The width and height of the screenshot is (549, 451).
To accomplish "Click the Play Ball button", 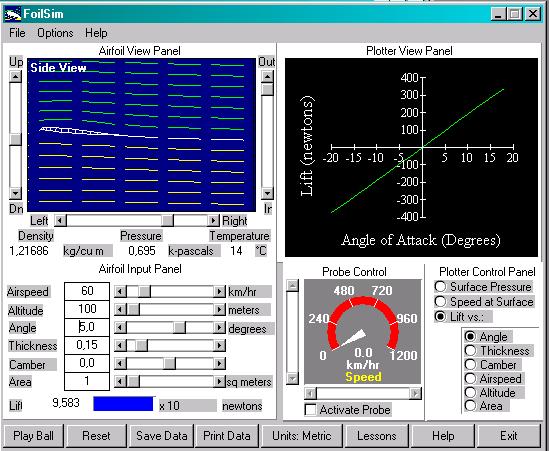I will click(x=33, y=436).
